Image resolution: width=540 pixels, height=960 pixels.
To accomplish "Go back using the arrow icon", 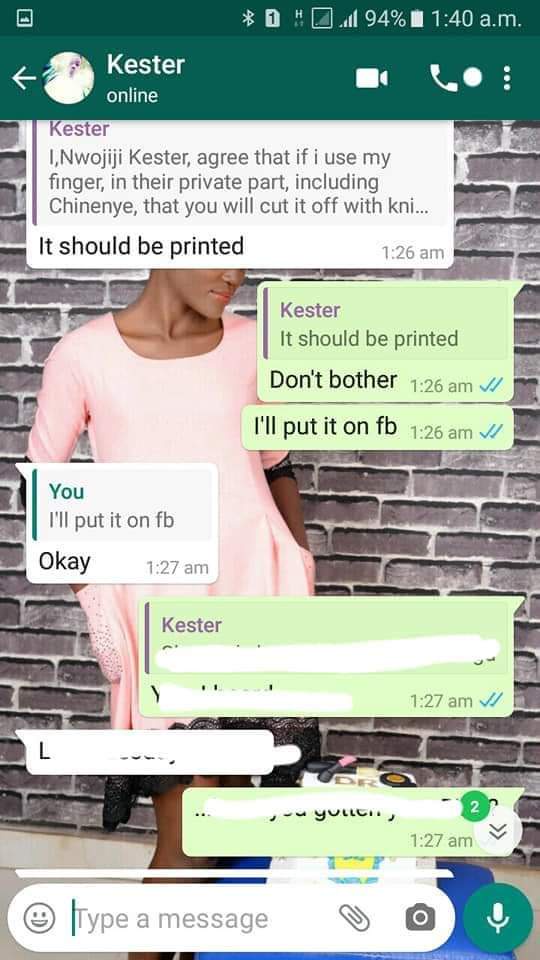I will click(x=23, y=78).
